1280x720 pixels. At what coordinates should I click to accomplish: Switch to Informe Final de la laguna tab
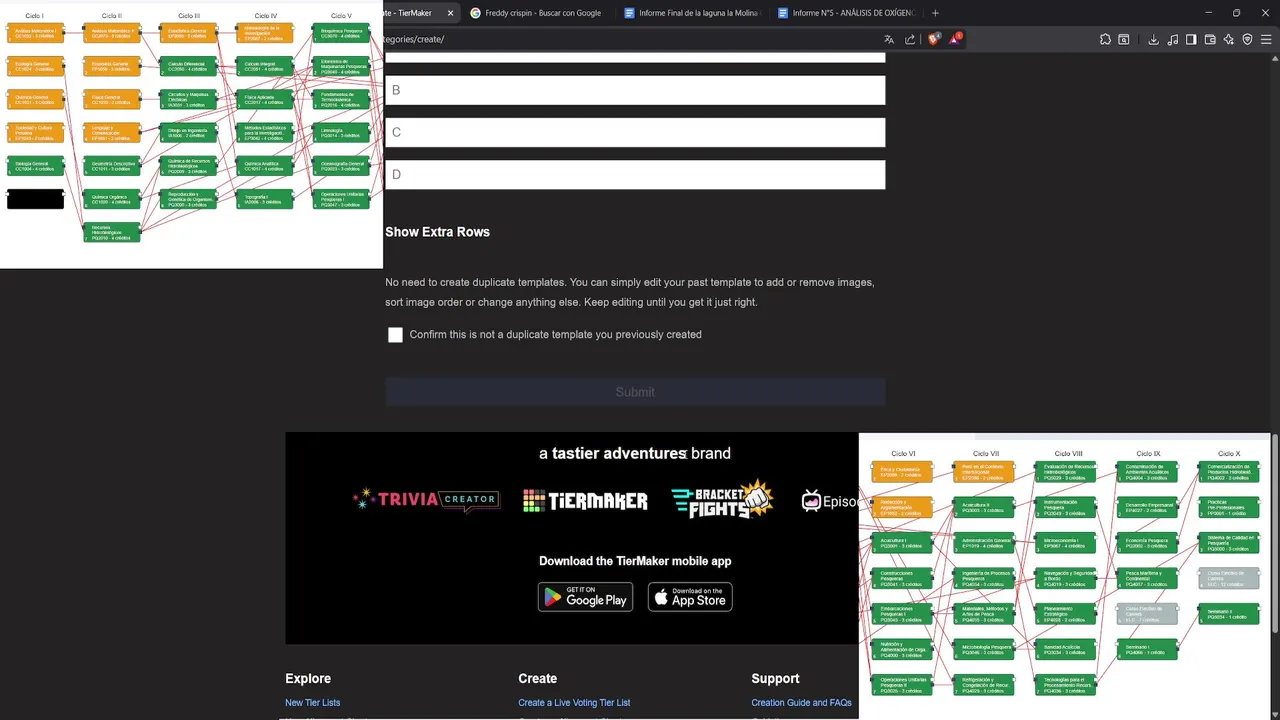click(x=690, y=13)
